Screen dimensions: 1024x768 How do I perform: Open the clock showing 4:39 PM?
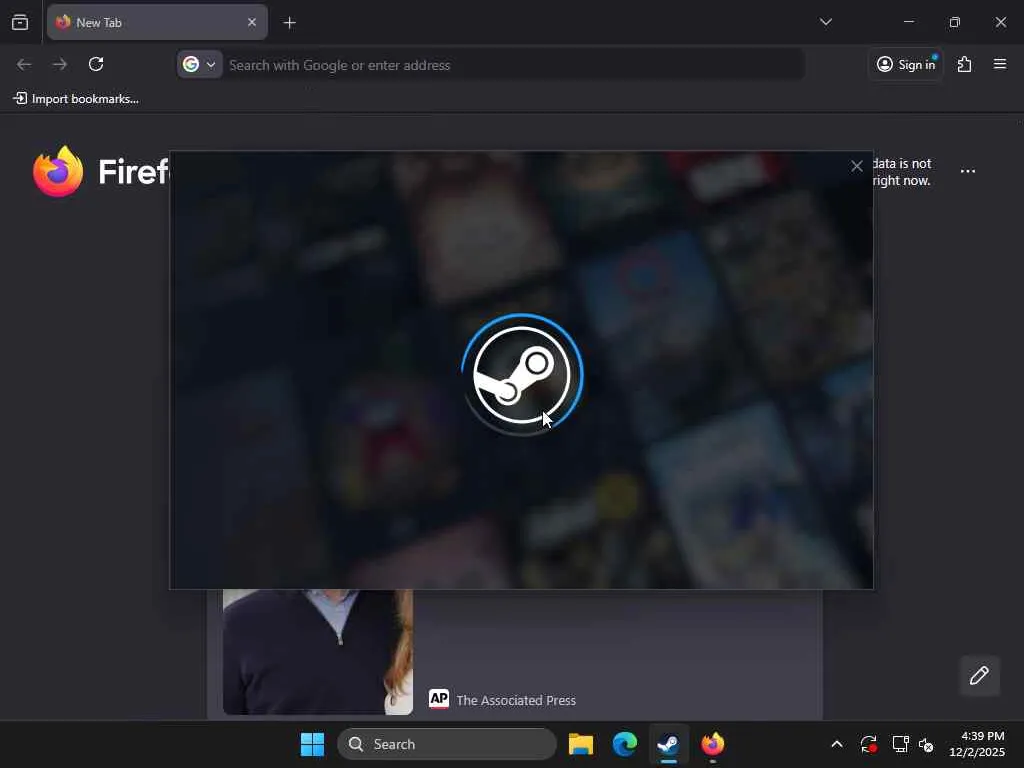977,744
